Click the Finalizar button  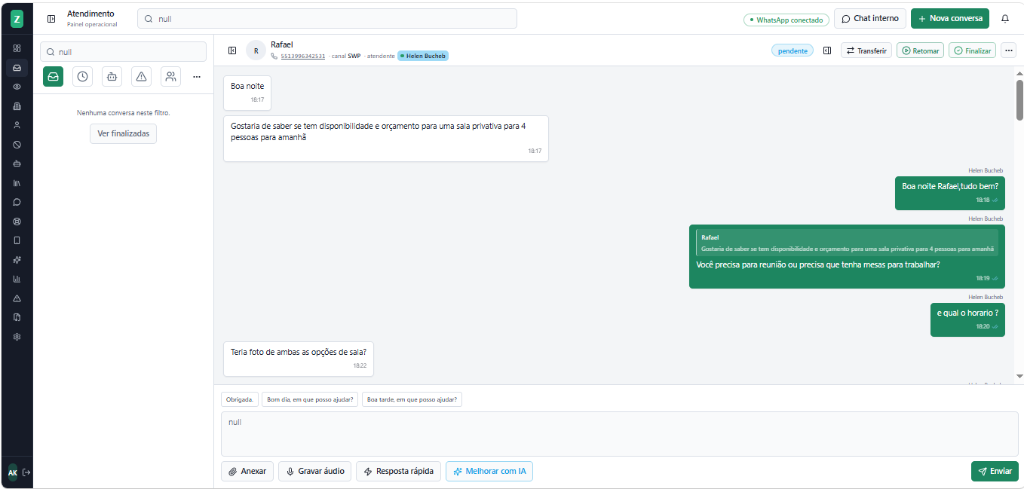(x=972, y=50)
